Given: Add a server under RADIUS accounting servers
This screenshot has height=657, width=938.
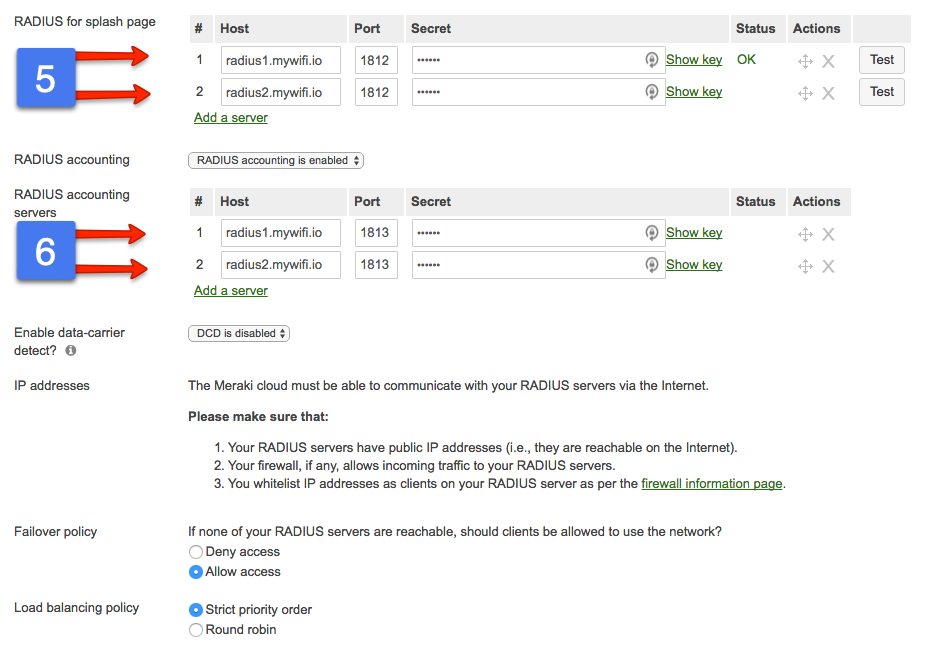Looking at the screenshot, I should click(231, 291).
